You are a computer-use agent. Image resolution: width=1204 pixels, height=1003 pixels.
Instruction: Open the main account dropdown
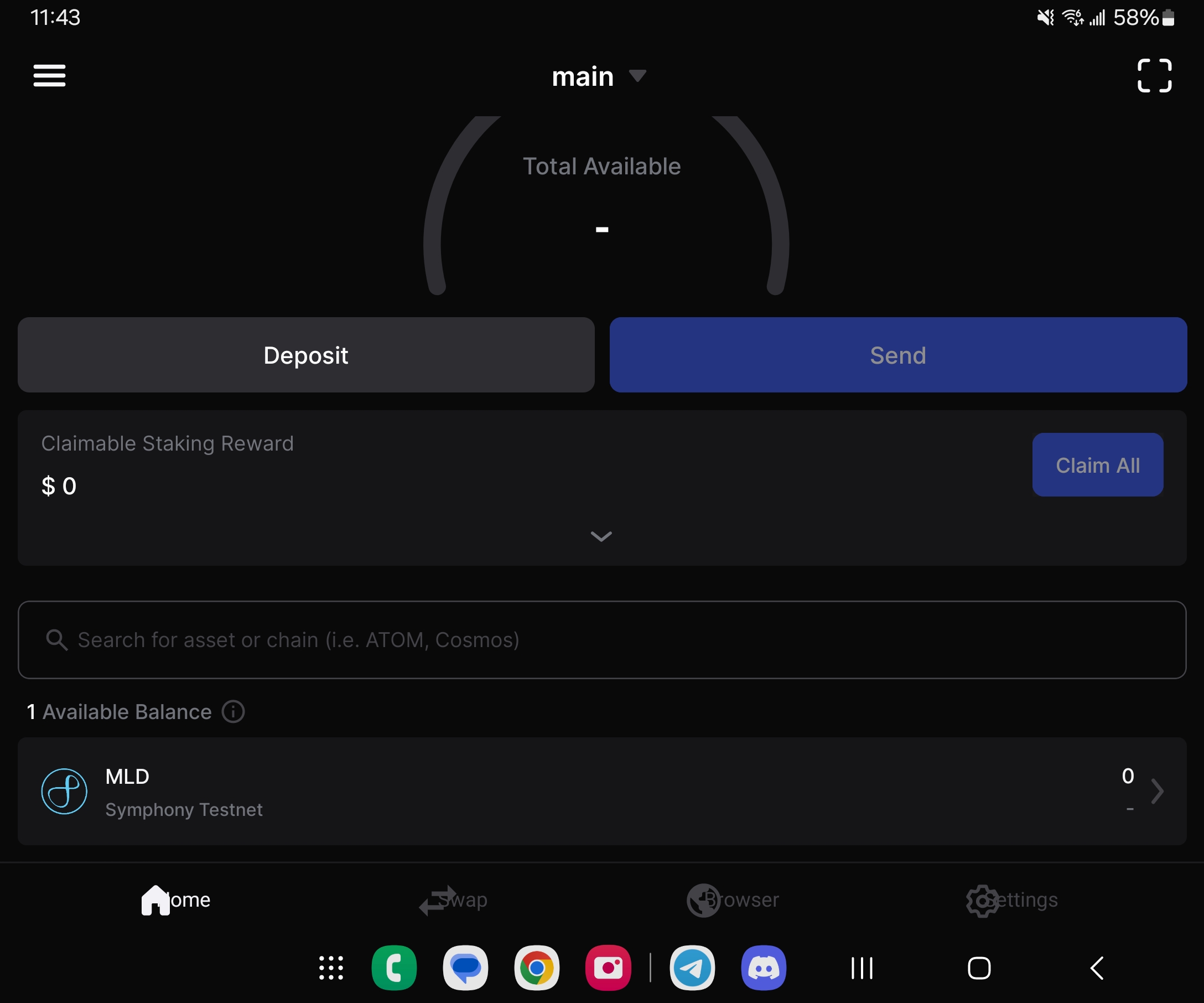pyautogui.click(x=599, y=76)
